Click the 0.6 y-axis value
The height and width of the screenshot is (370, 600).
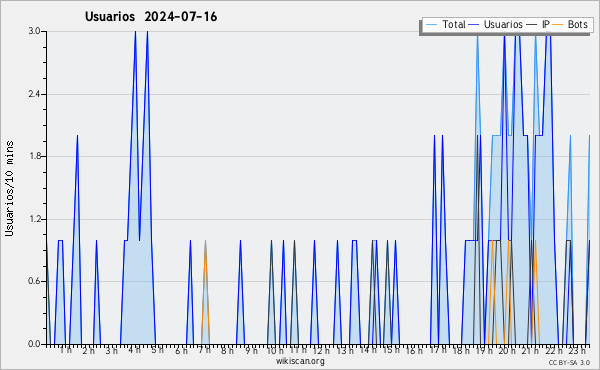(34, 282)
